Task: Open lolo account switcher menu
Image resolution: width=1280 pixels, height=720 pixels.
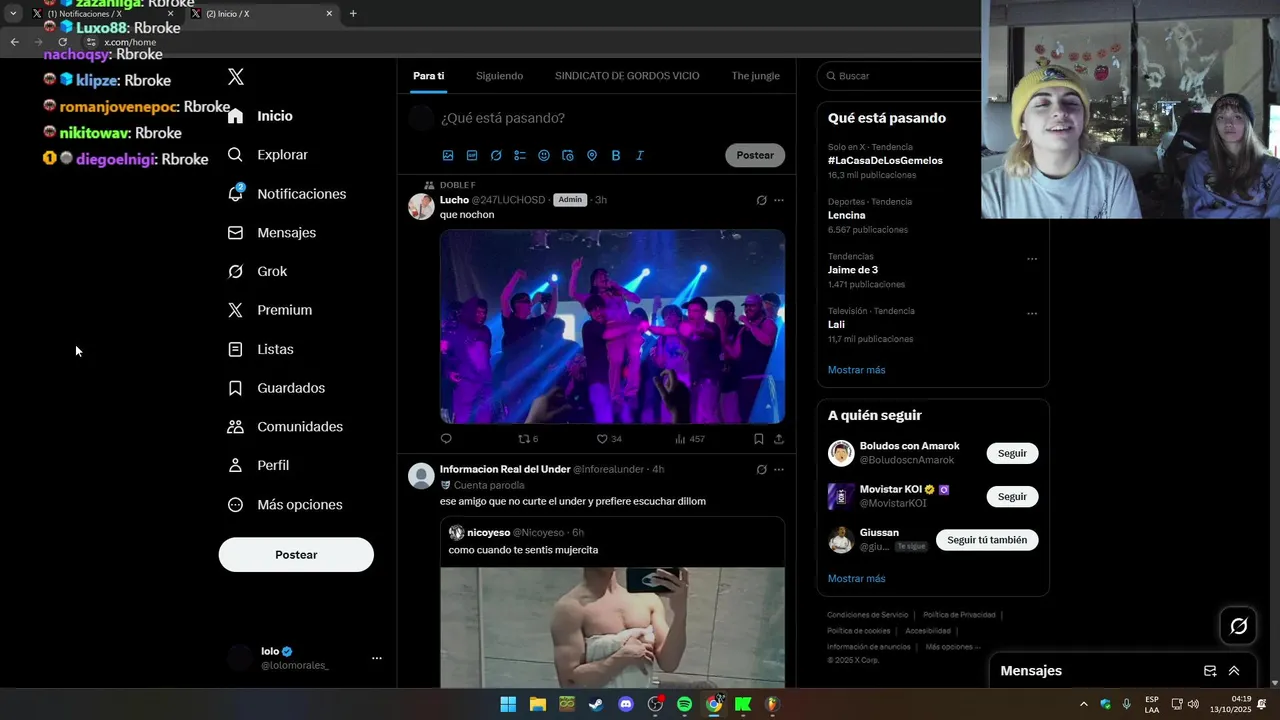Action: pos(304,658)
